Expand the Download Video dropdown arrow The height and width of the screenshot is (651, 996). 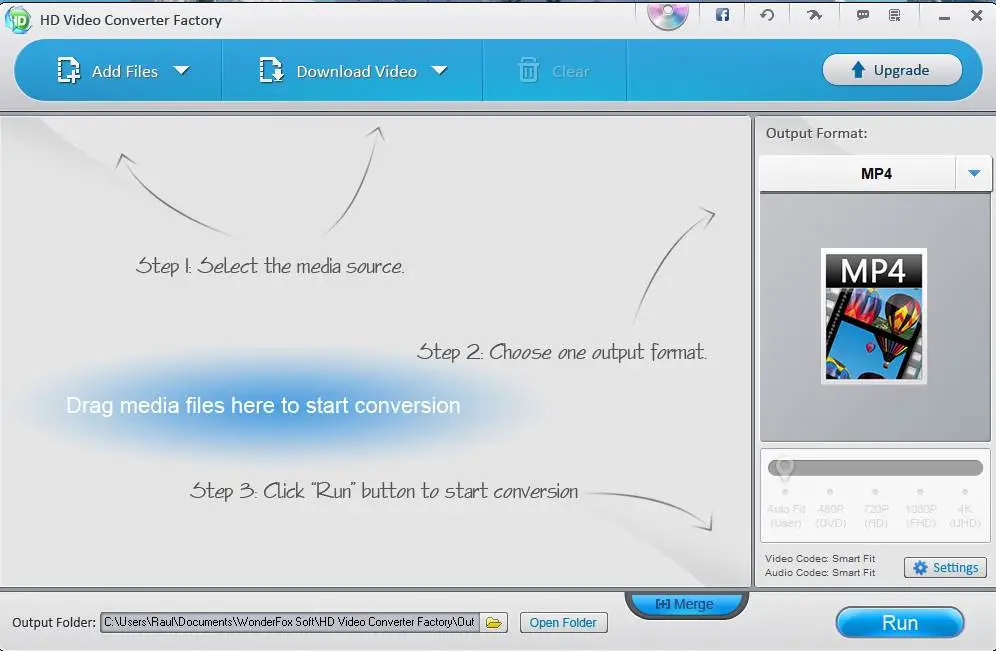click(x=440, y=70)
